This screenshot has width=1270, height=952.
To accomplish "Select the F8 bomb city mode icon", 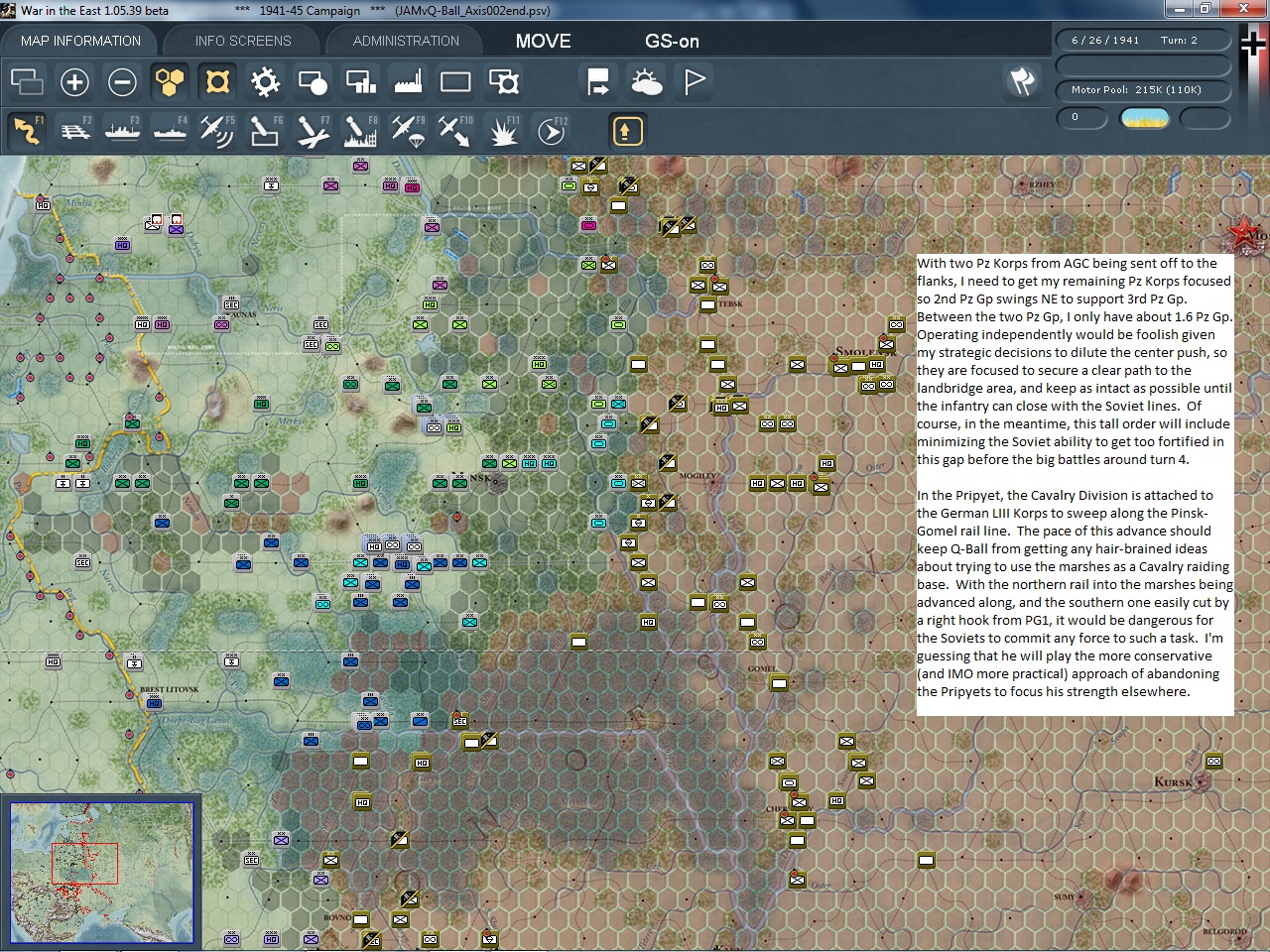I will coord(360,131).
